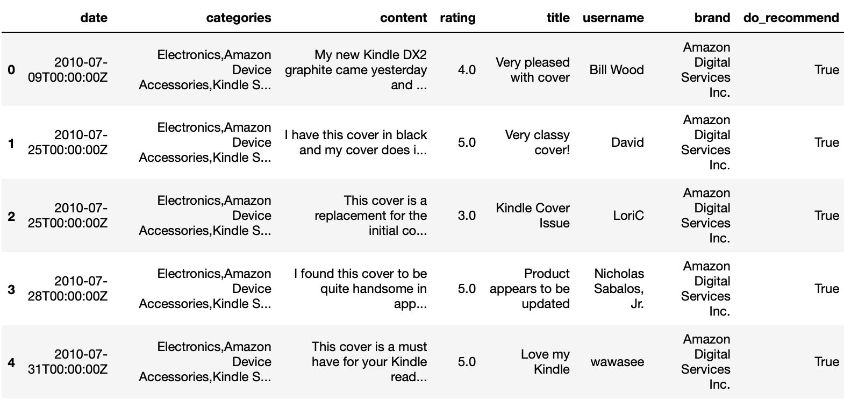Click date cell 2010-07-09T00:00:00Z
844x400 pixels.
coord(68,69)
